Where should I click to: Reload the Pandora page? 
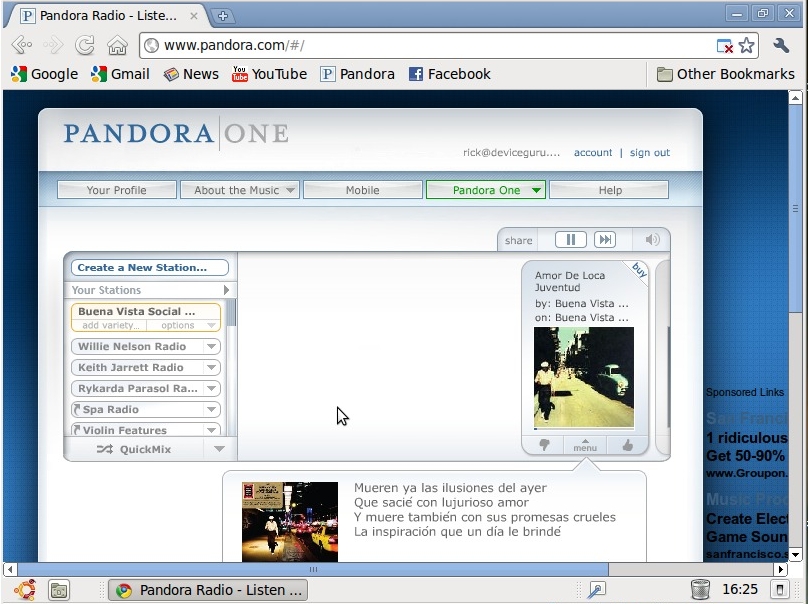pos(85,45)
